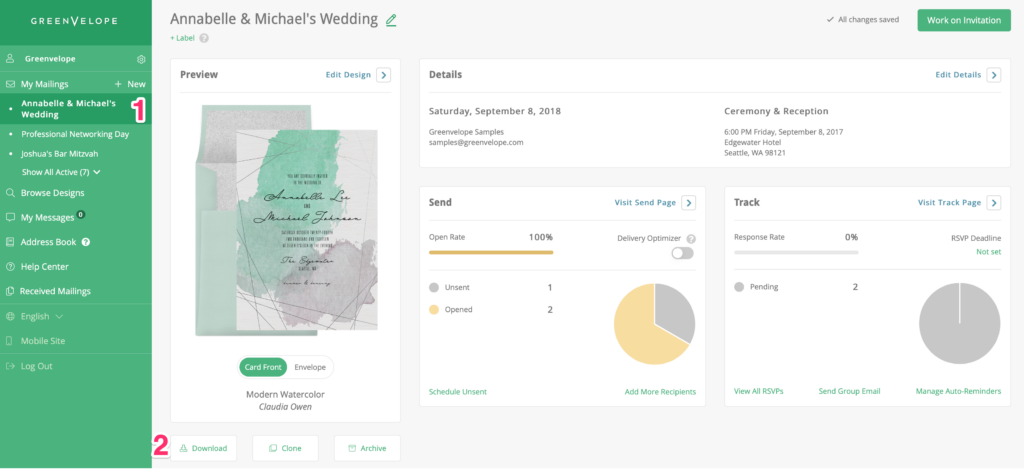Click the gray Pending legend dot
Image resolution: width=1024 pixels, height=470 pixels.
tap(739, 287)
